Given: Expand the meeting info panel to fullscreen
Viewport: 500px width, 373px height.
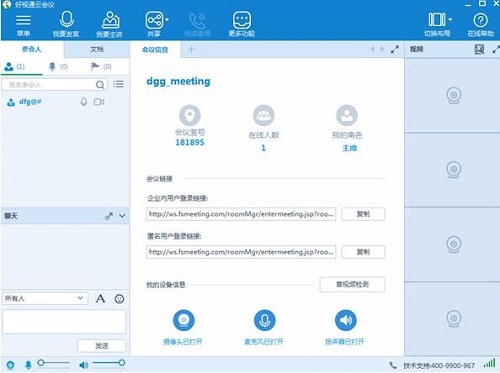Looking at the screenshot, I should (x=395, y=49).
